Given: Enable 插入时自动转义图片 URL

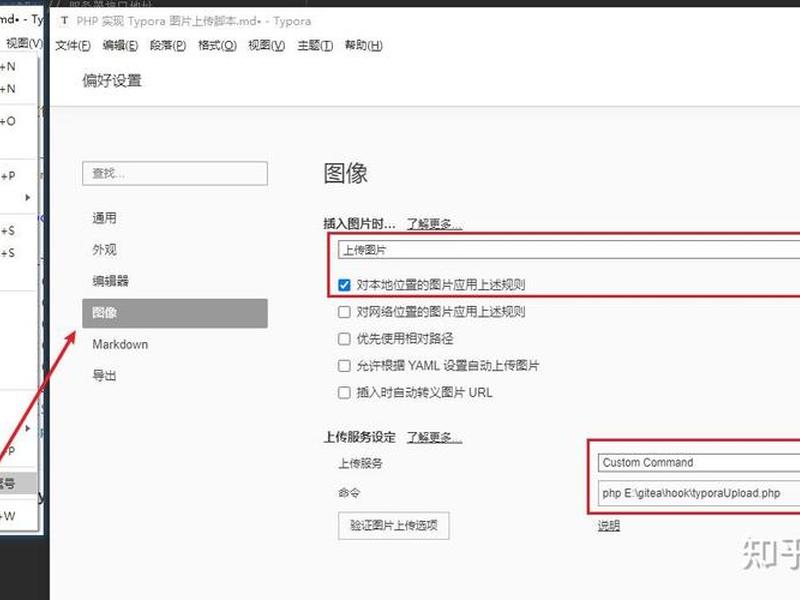Looking at the screenshot, I should click(344, 393).
